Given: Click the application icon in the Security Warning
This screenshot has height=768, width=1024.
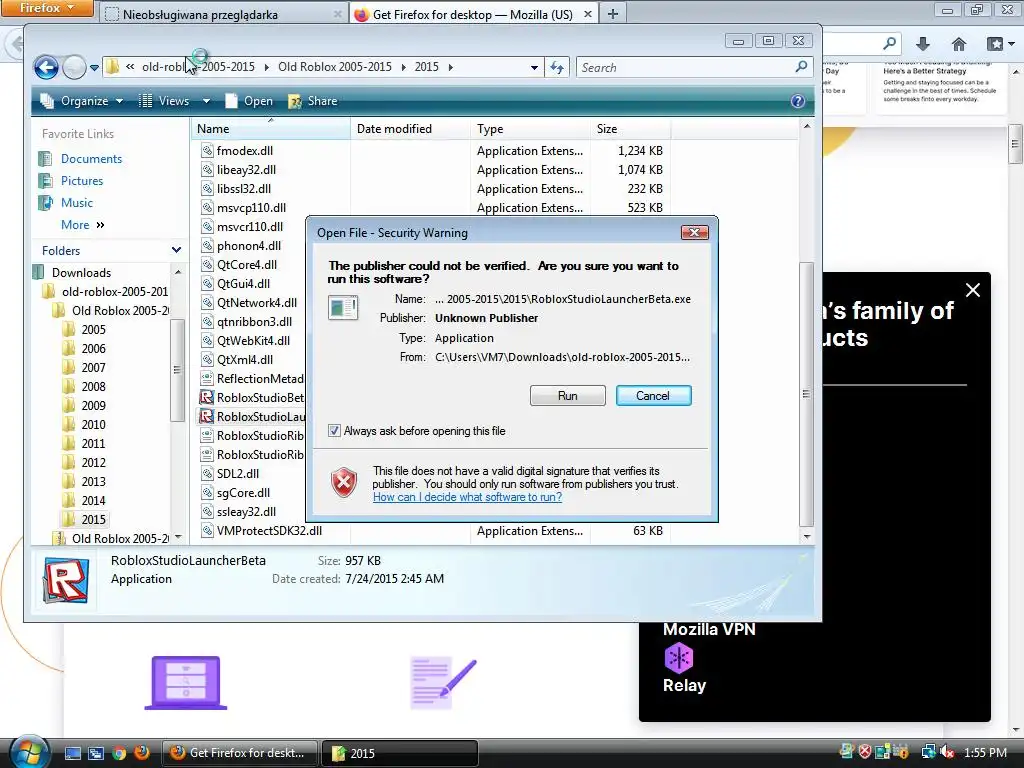Looking at the screenshot, I should point(344,308).
